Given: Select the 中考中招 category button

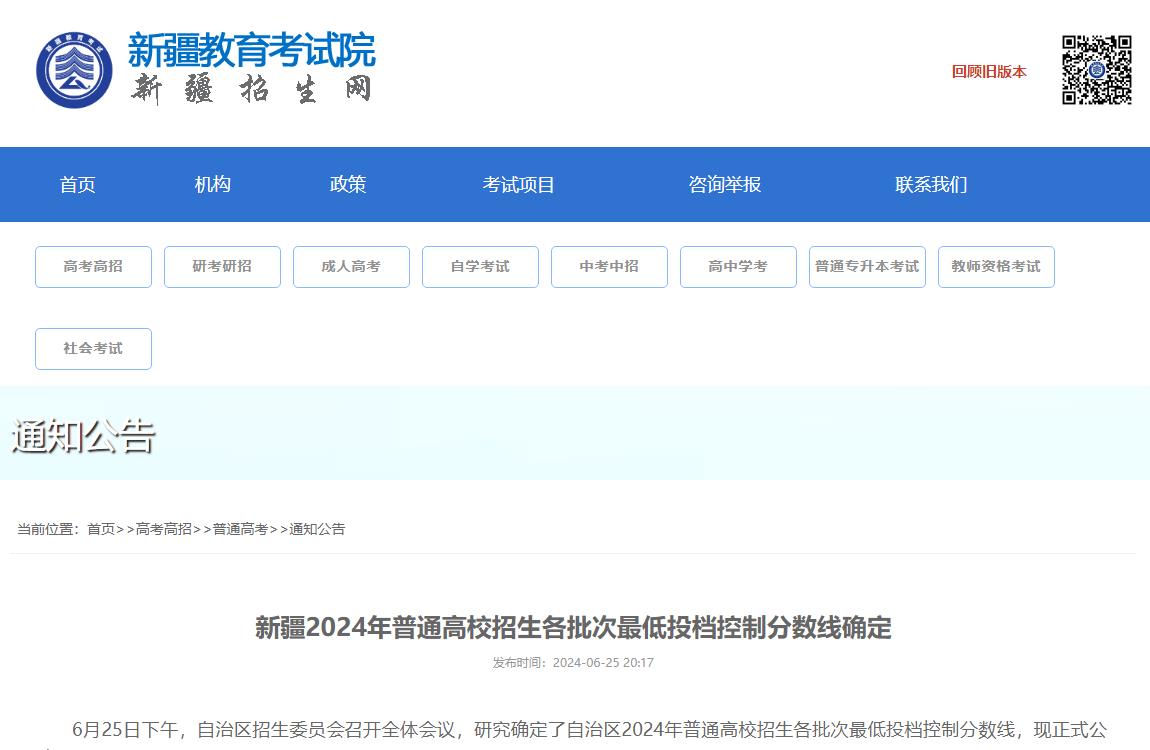Looking at the screenshot, I should click(x=609, y=266).
